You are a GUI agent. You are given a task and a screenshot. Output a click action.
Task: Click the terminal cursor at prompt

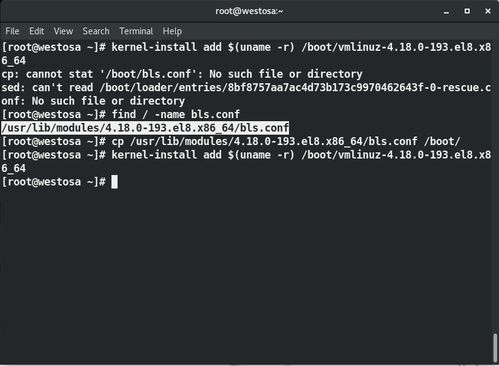(114, 182)
